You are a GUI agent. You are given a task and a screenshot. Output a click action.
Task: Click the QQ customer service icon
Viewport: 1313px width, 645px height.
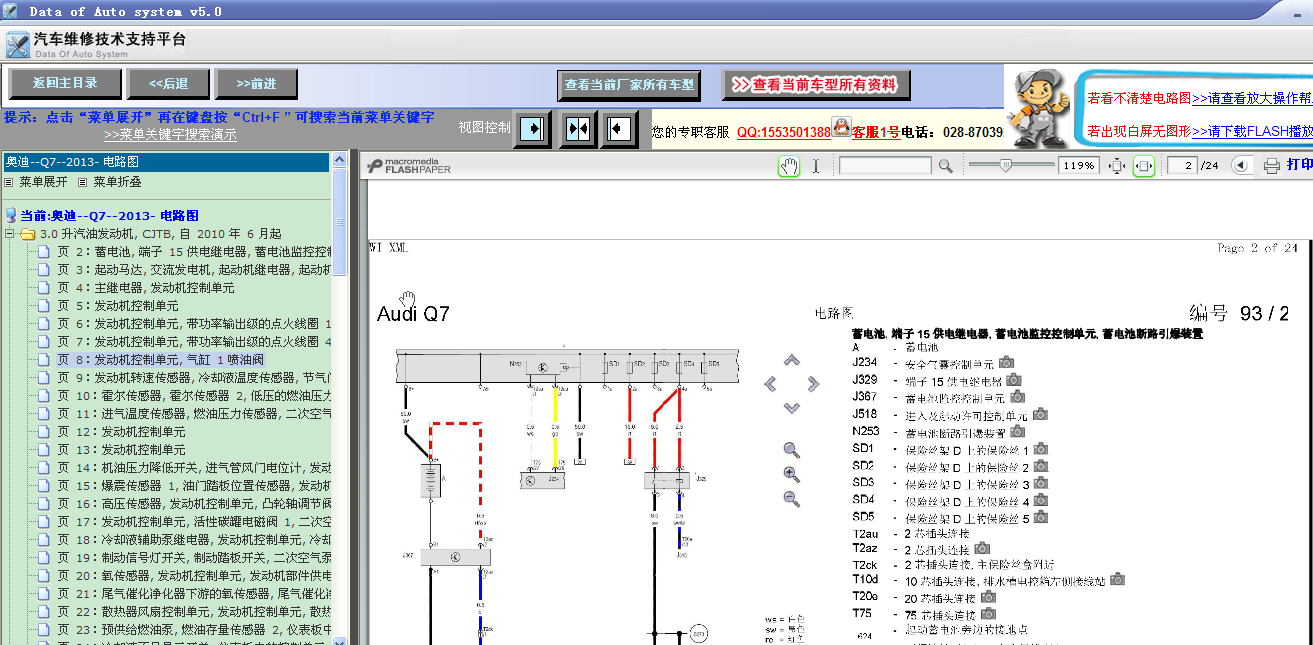tap(841, 127)
